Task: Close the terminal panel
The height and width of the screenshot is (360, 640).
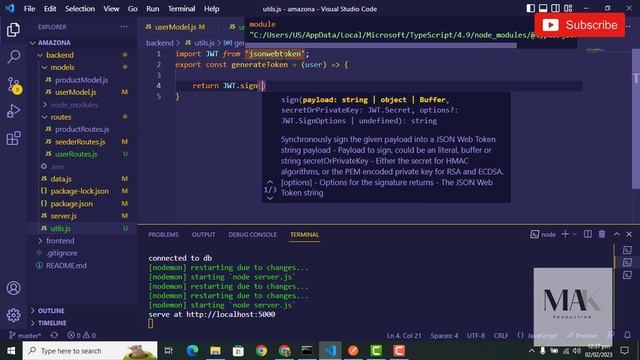Action: tap(629, 234)
